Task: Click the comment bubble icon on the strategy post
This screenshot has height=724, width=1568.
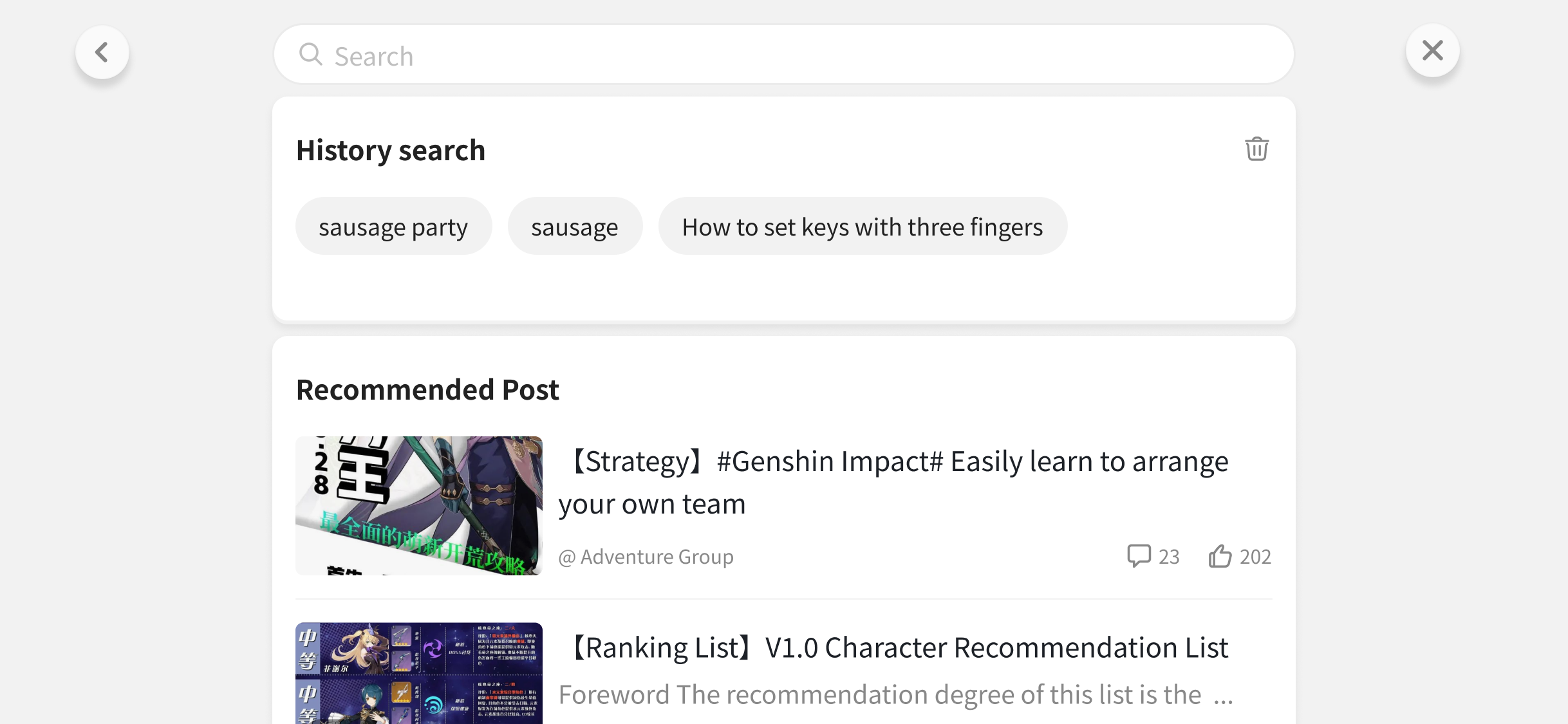Action: pyautogui.click(x=1139, y=556)
